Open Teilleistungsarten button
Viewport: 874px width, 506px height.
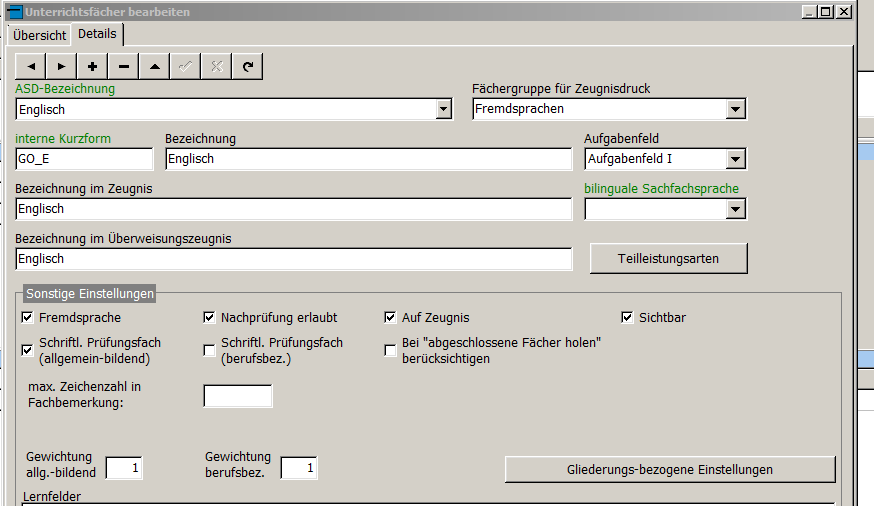pyautogui.click(x=668, y=259)
